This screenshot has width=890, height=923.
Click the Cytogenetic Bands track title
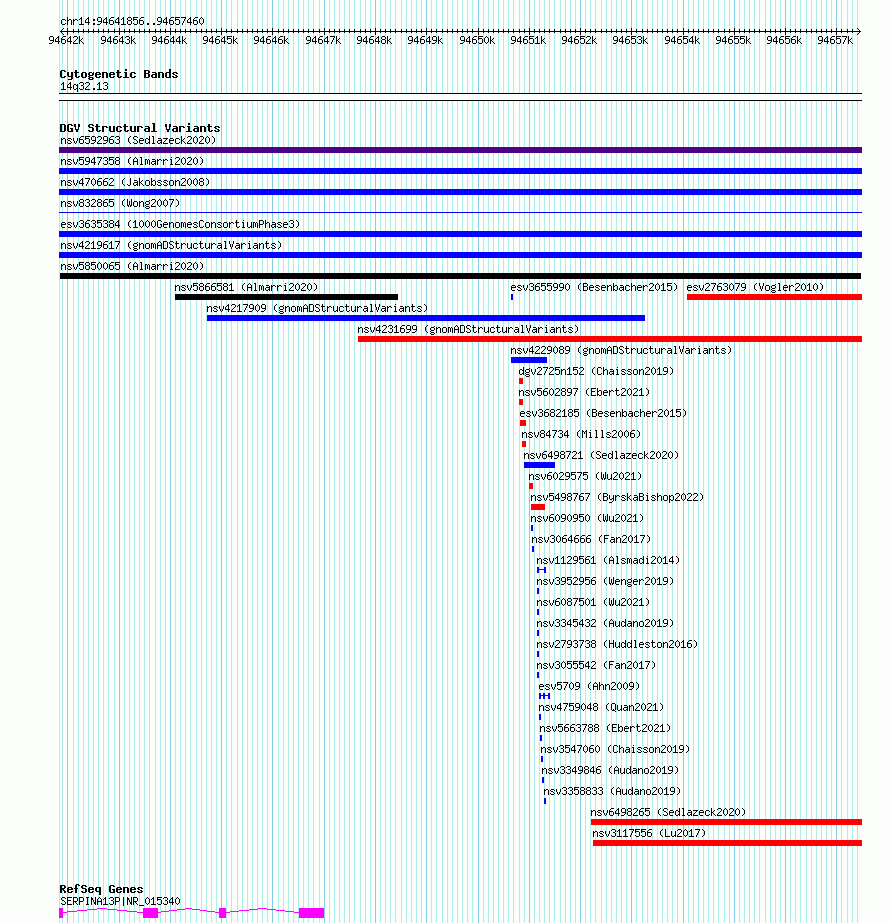tap(118, 74)
